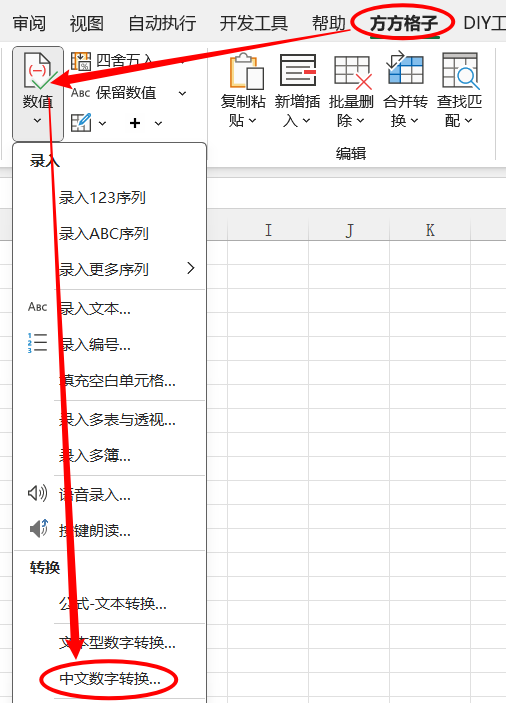This screenshot has width=506, height=703.
Task: Click the 复制粘贴 clipboard icon
Action: 246,71
